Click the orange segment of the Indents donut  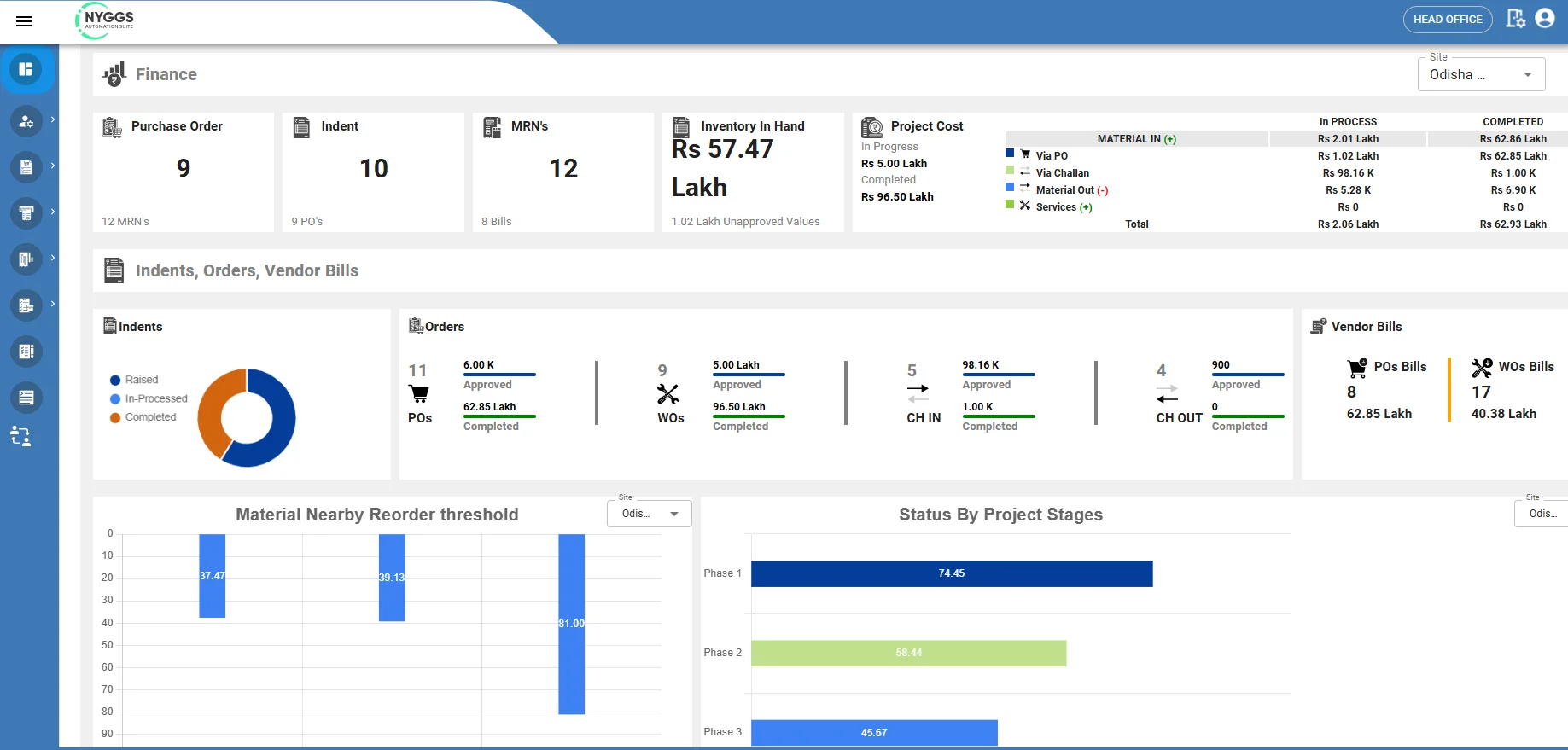tap(213, 410)
